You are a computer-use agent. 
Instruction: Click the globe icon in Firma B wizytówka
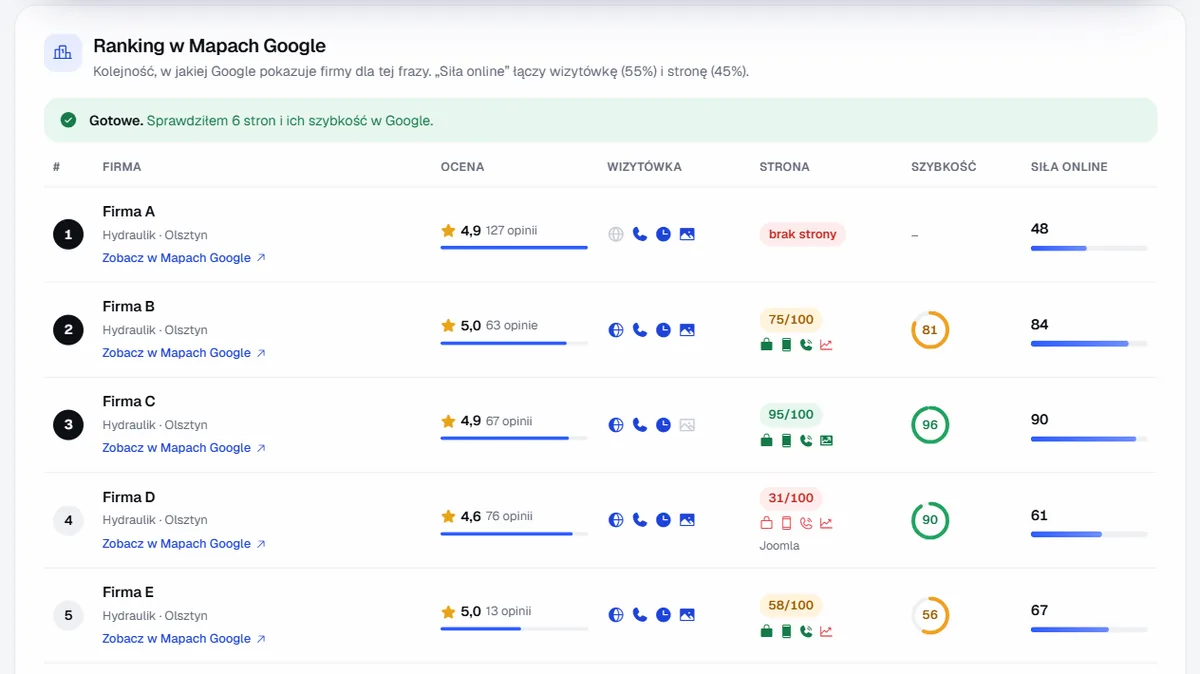[x=616, y=330]
